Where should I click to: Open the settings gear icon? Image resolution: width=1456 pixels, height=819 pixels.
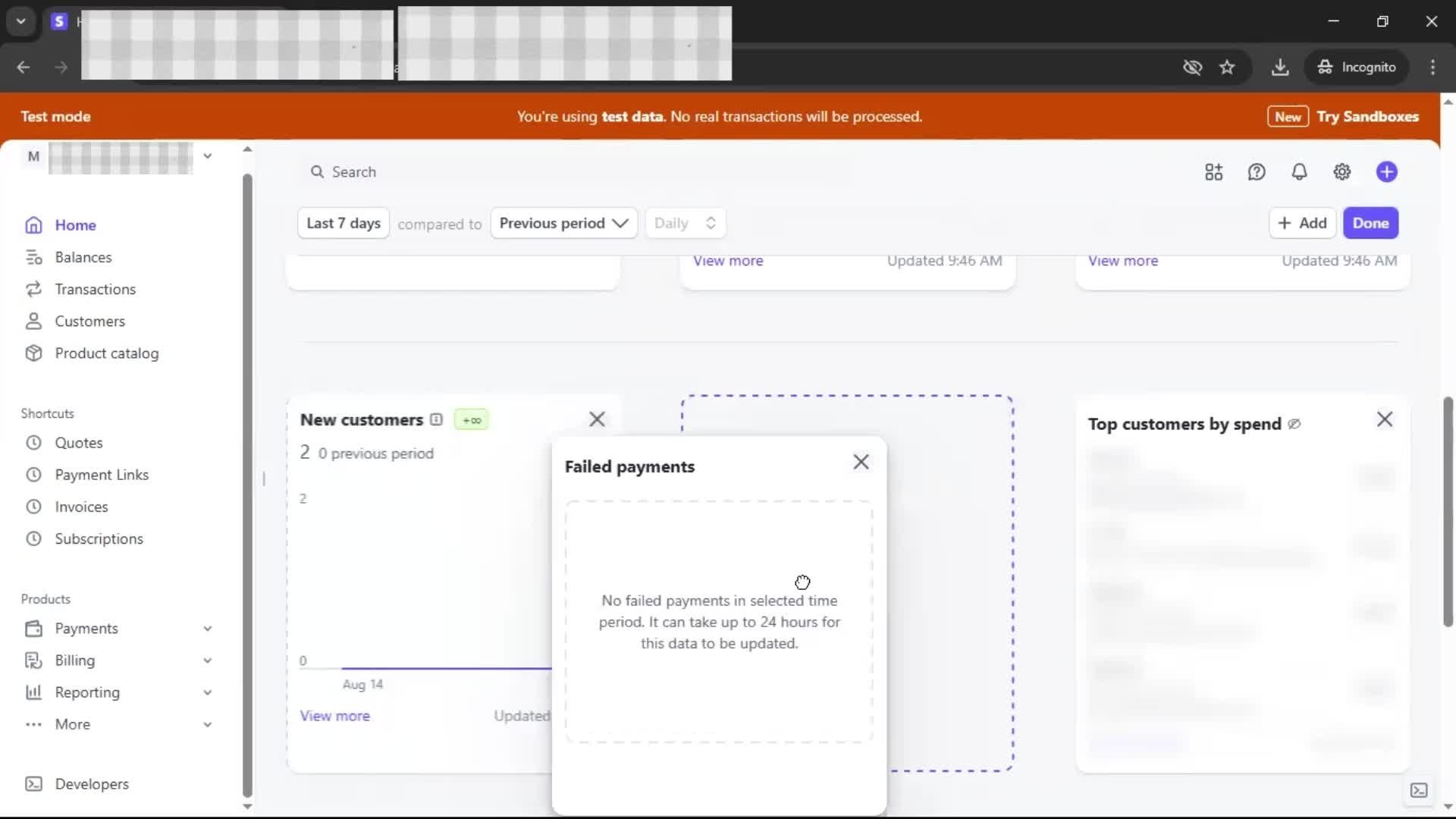[x=1341, y=172]
